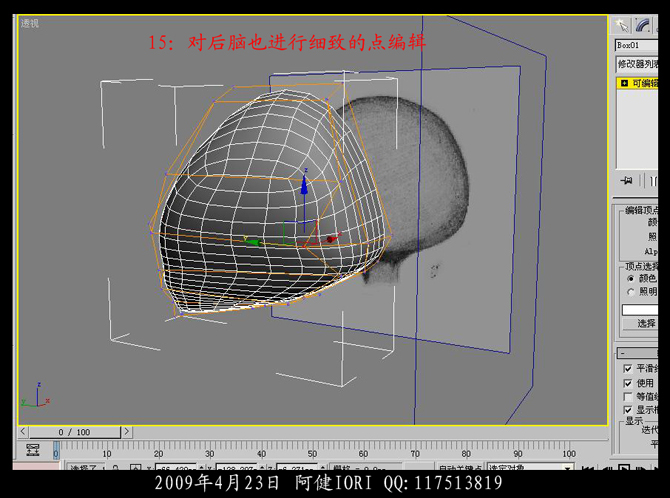Viewport: 670px width, 498px height.
Task: Open the Create command panel tab
Action: [x=622, y=25]
